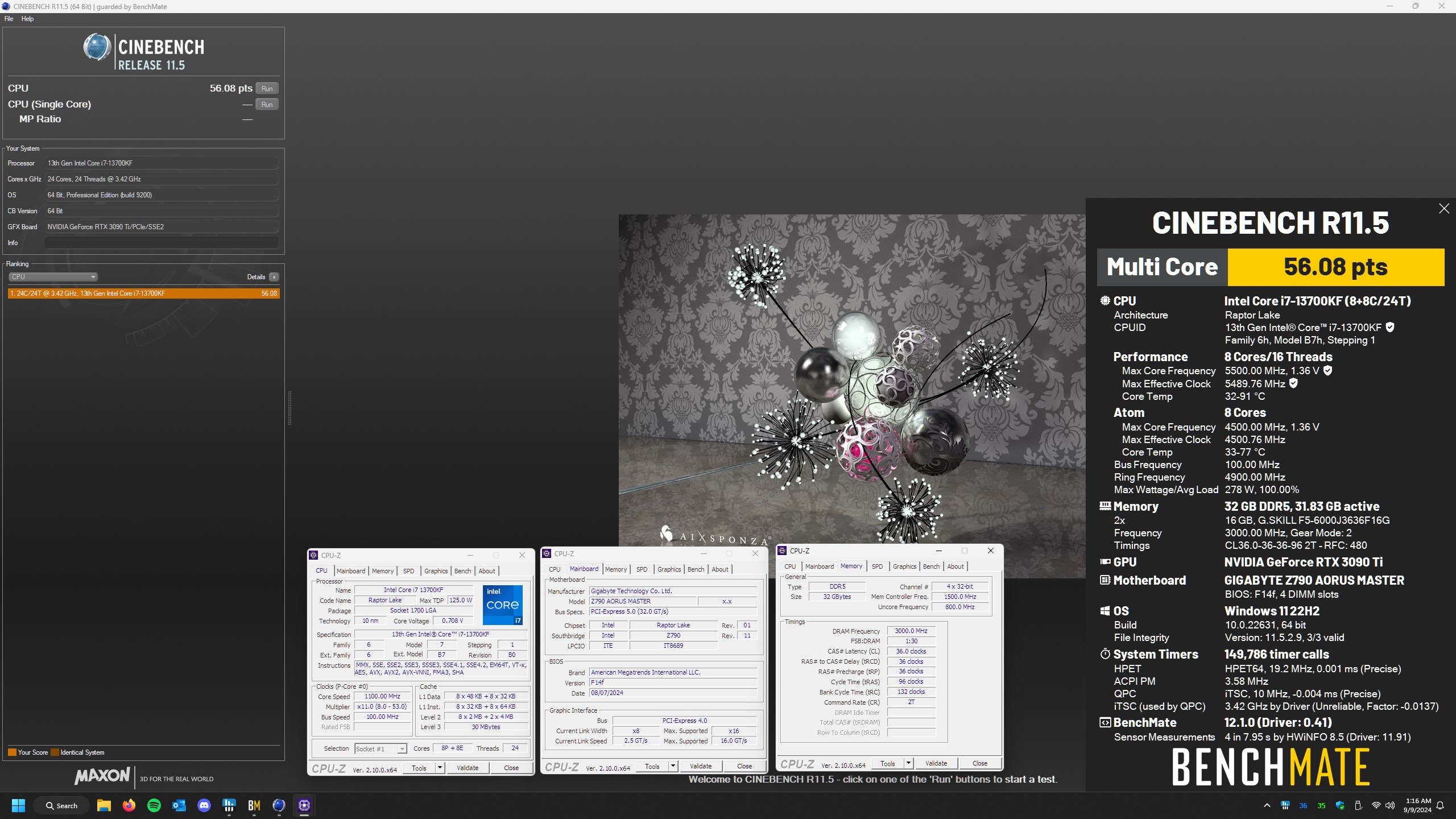Click Close button in right CPU-Z
This screenshot has width=1456, height=819.
[980, 763]
